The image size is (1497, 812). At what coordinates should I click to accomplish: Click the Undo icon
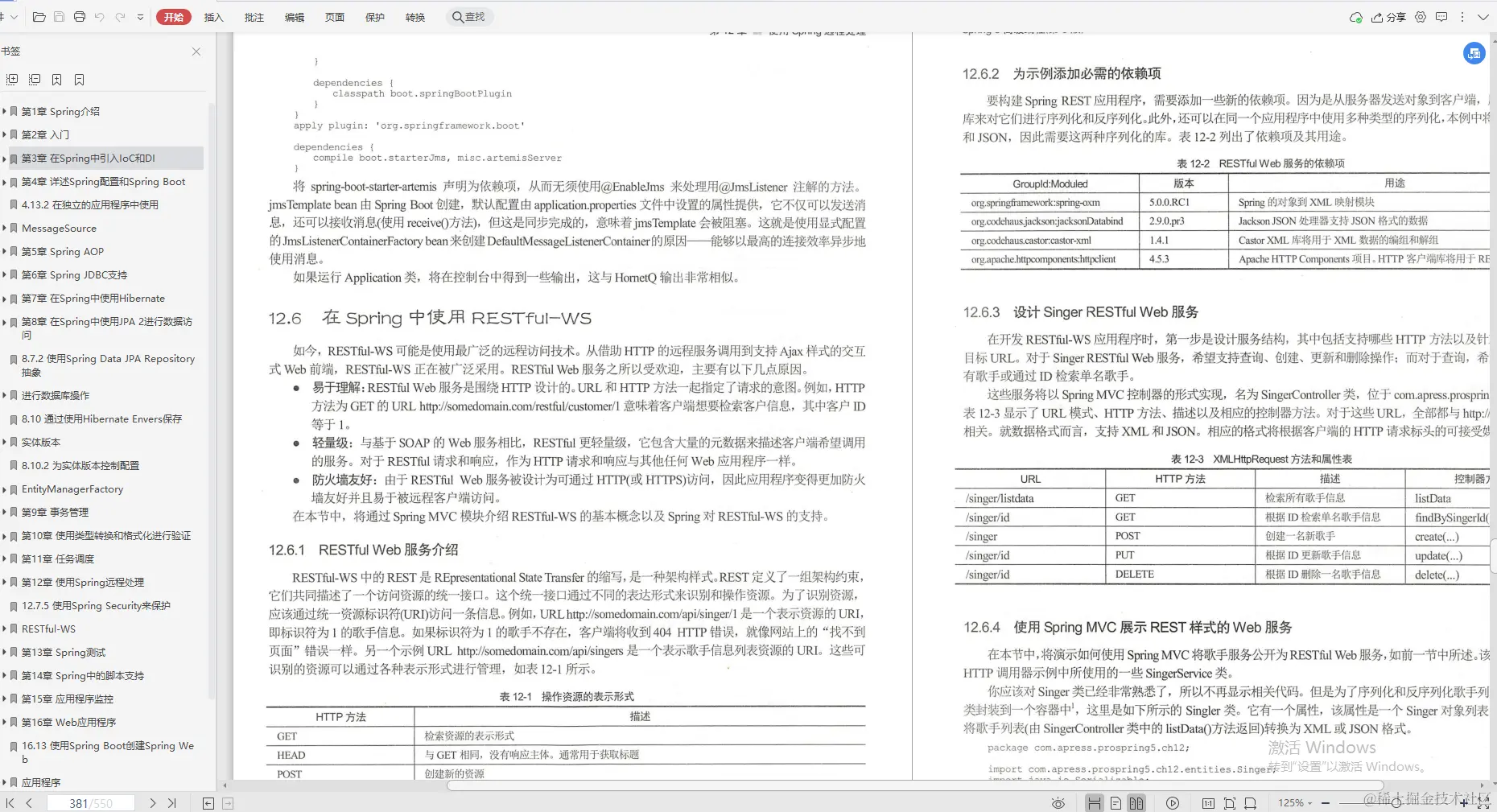pyautogui.click(x=100, y=16)
